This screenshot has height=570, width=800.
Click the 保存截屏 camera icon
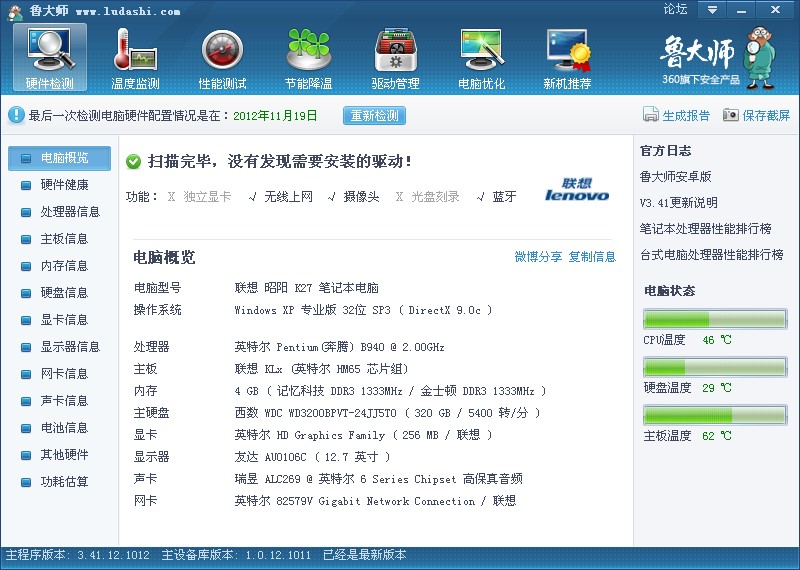coord(731,115)
